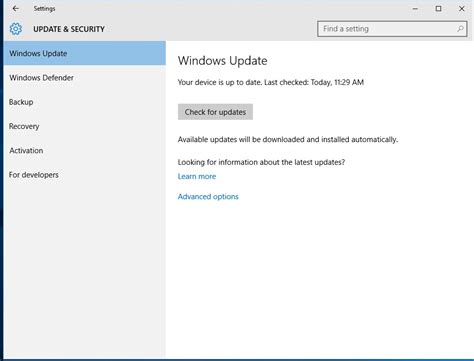Select Windows Update in sidebar
The width and height of the screenshot is (474, 361).
[85, 53]
